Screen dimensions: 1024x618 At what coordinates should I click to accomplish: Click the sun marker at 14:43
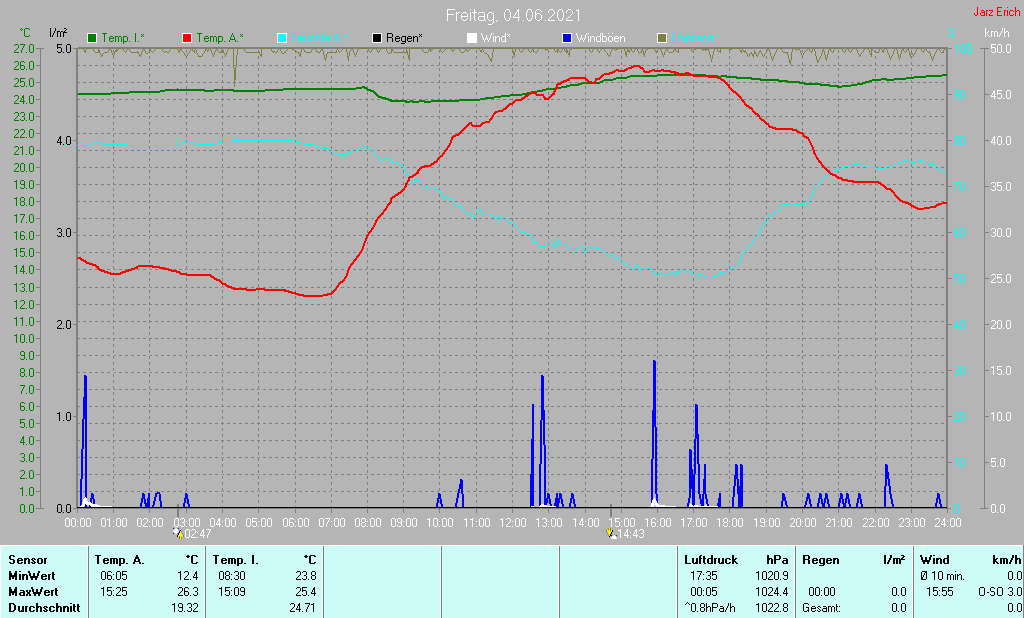pyautogui.click(x=612, y=534)
